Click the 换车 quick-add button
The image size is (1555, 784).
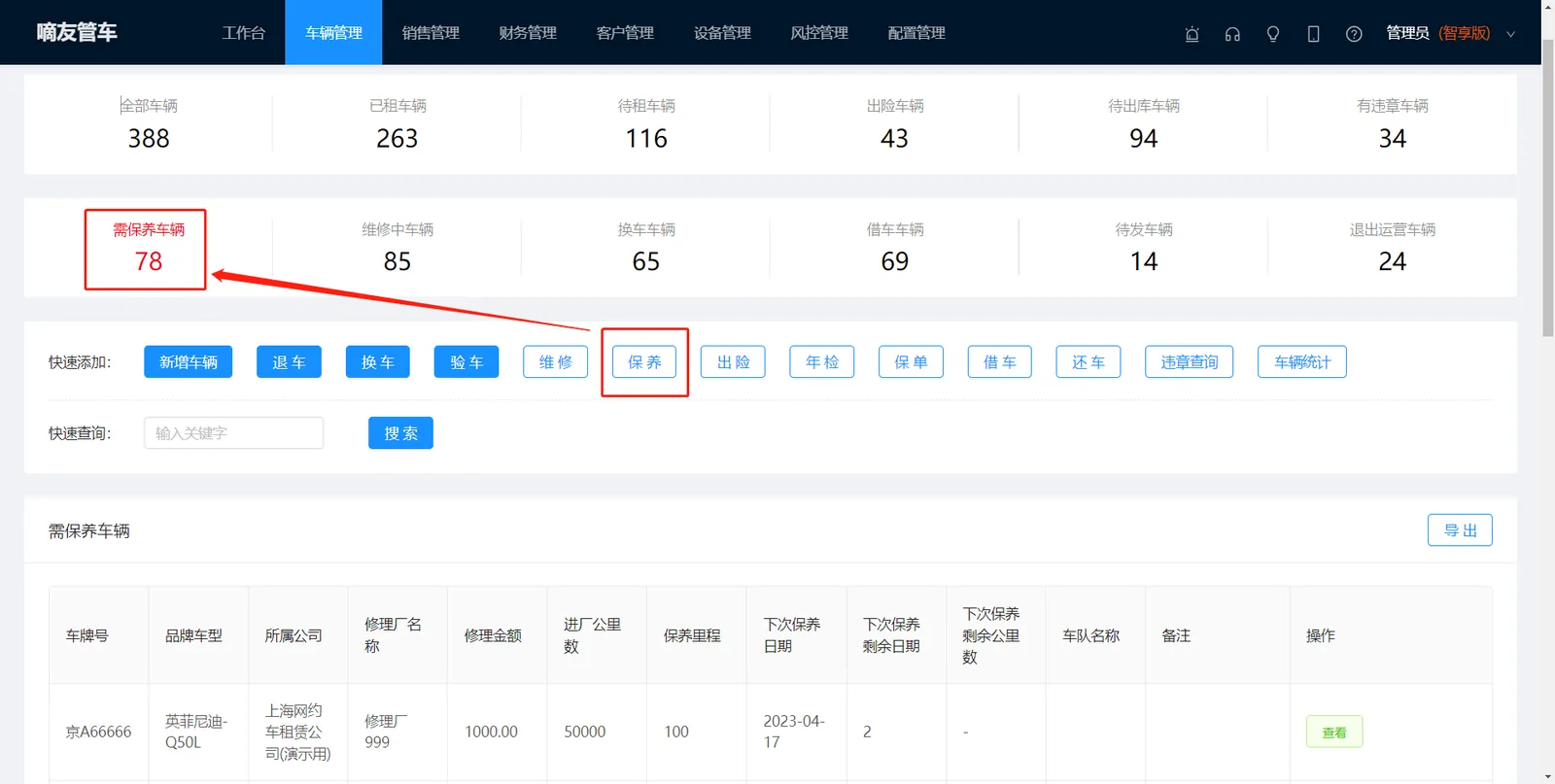[x=378, y=362]
